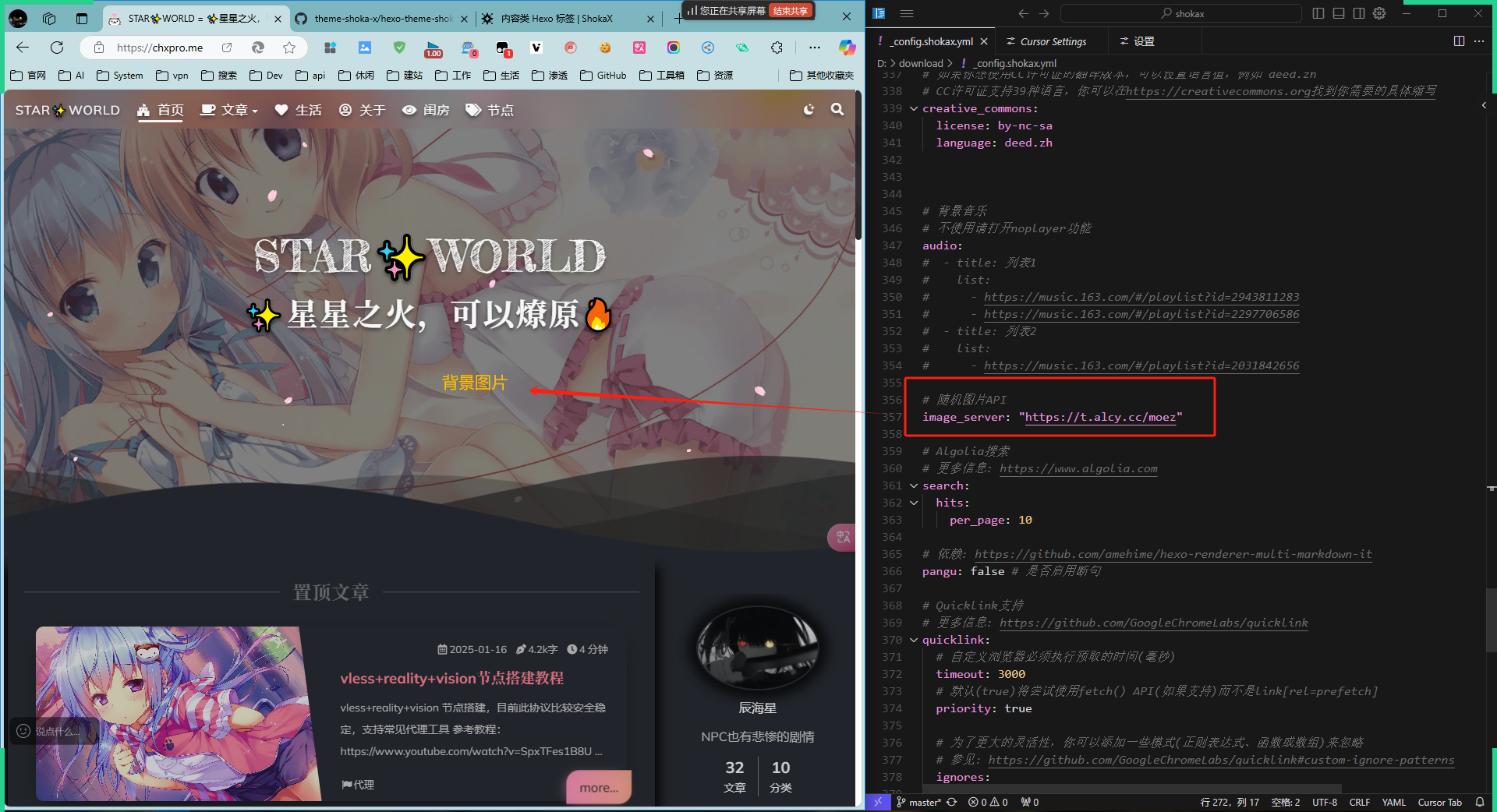Open the 官网 bookmark folder
Viewport: 1497px width, 812px height.
[29, 76]
